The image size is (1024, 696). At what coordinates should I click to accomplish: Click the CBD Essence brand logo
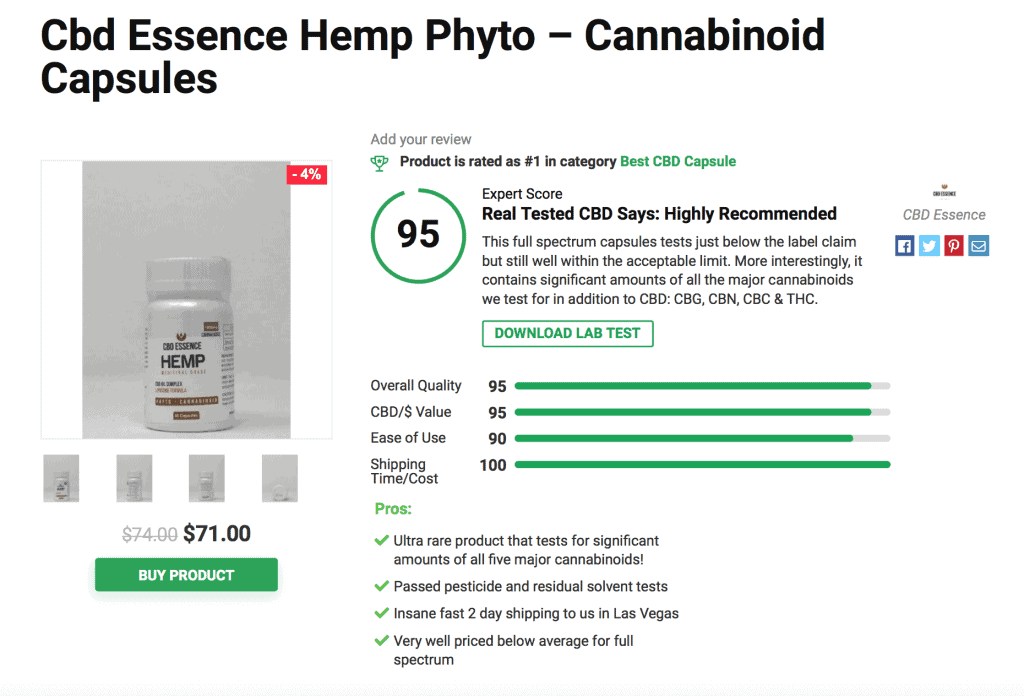click(x=942, y=192)
